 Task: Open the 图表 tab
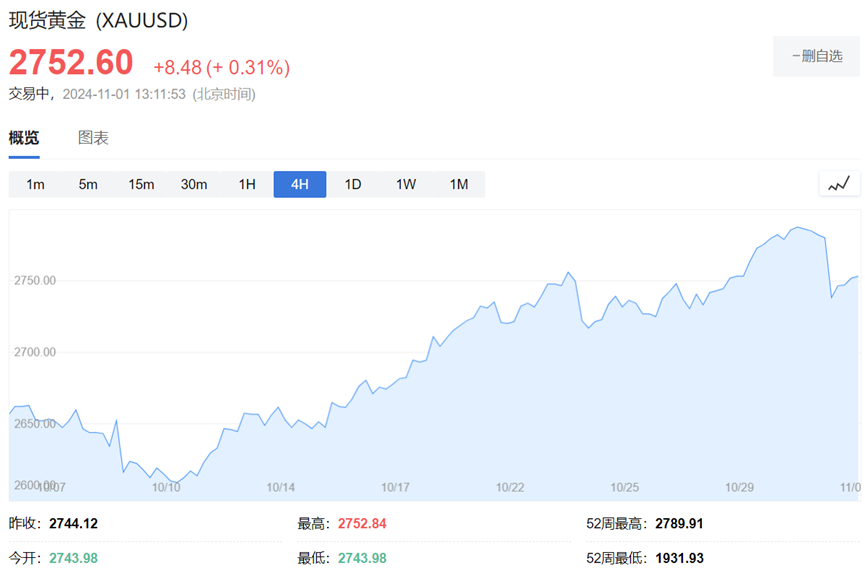point(93,138)
